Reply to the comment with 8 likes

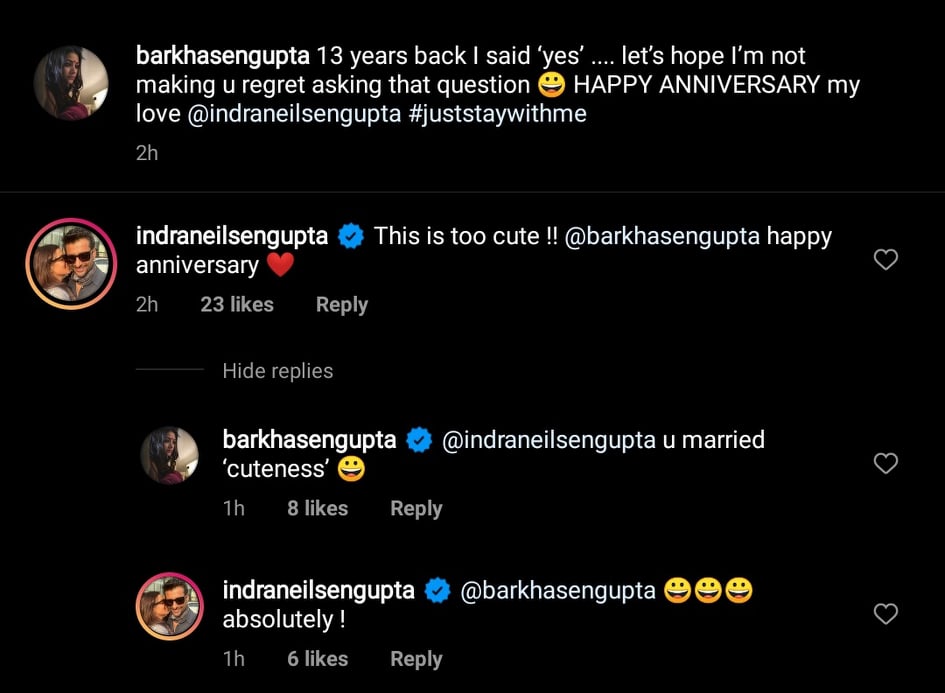[x=416, y=508]
